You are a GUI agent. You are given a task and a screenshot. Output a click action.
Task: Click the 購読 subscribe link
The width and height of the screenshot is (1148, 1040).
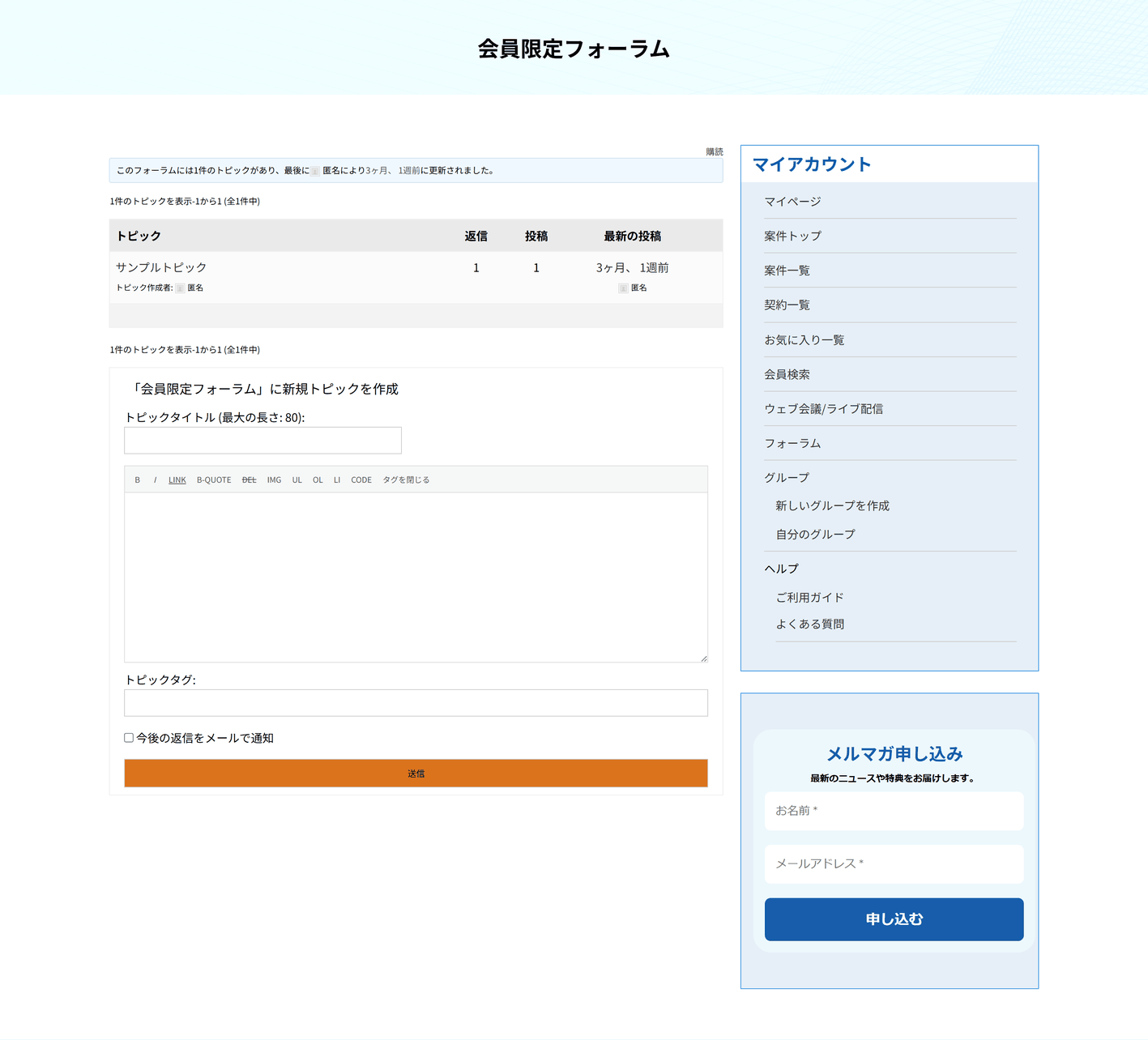[715, 151]
